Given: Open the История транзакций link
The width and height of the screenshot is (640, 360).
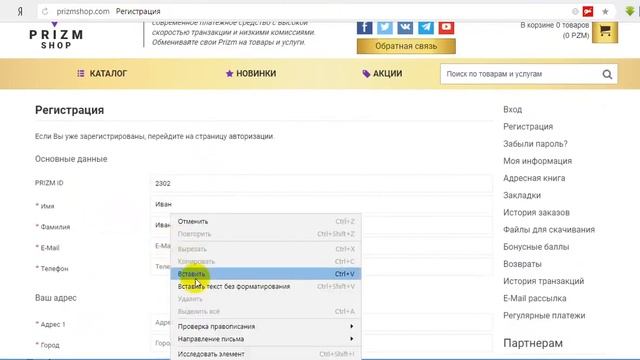Looking at the screenshot, I should [x=543, y=281].
